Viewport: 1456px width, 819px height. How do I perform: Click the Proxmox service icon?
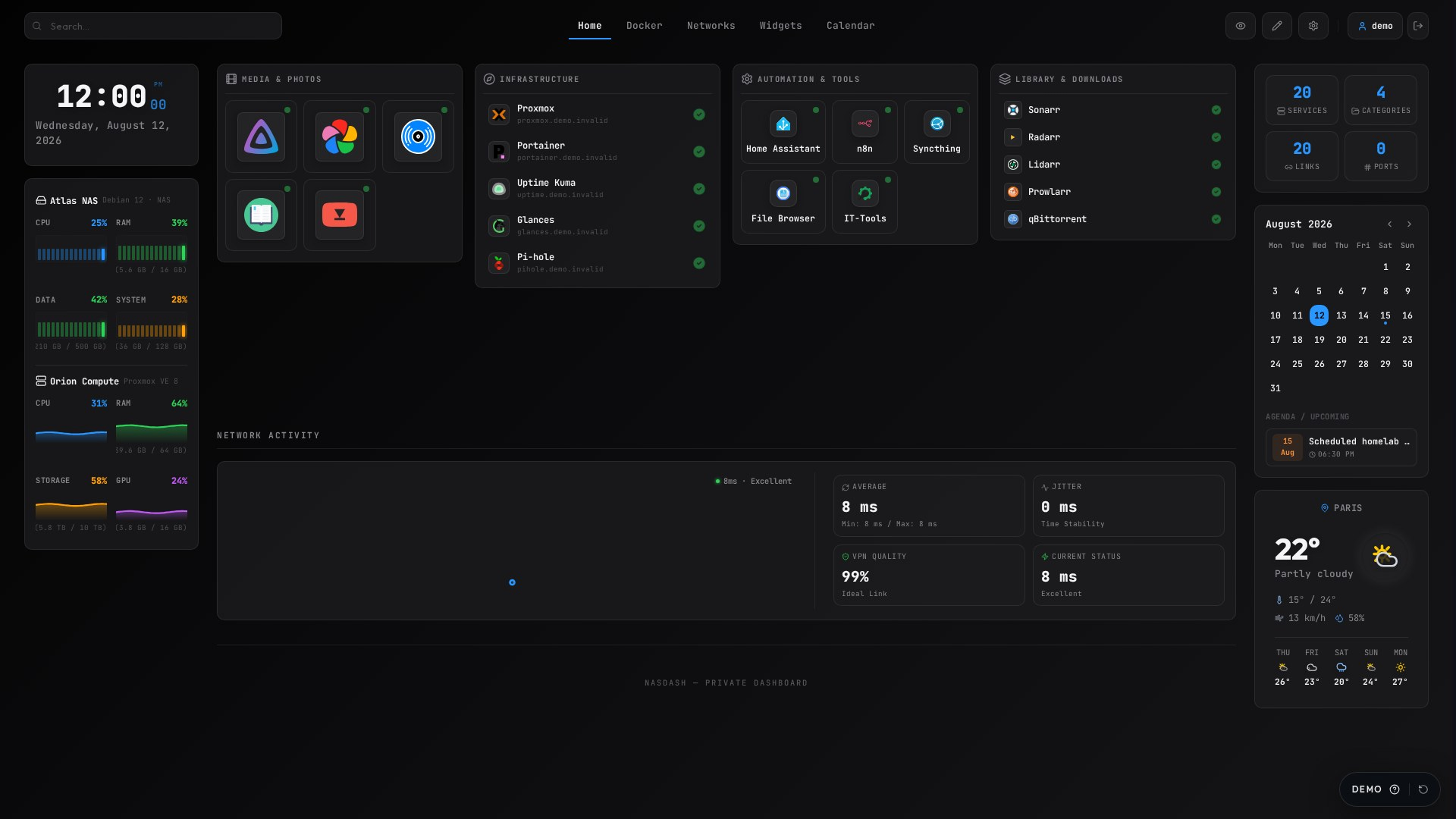click(499, 115)
